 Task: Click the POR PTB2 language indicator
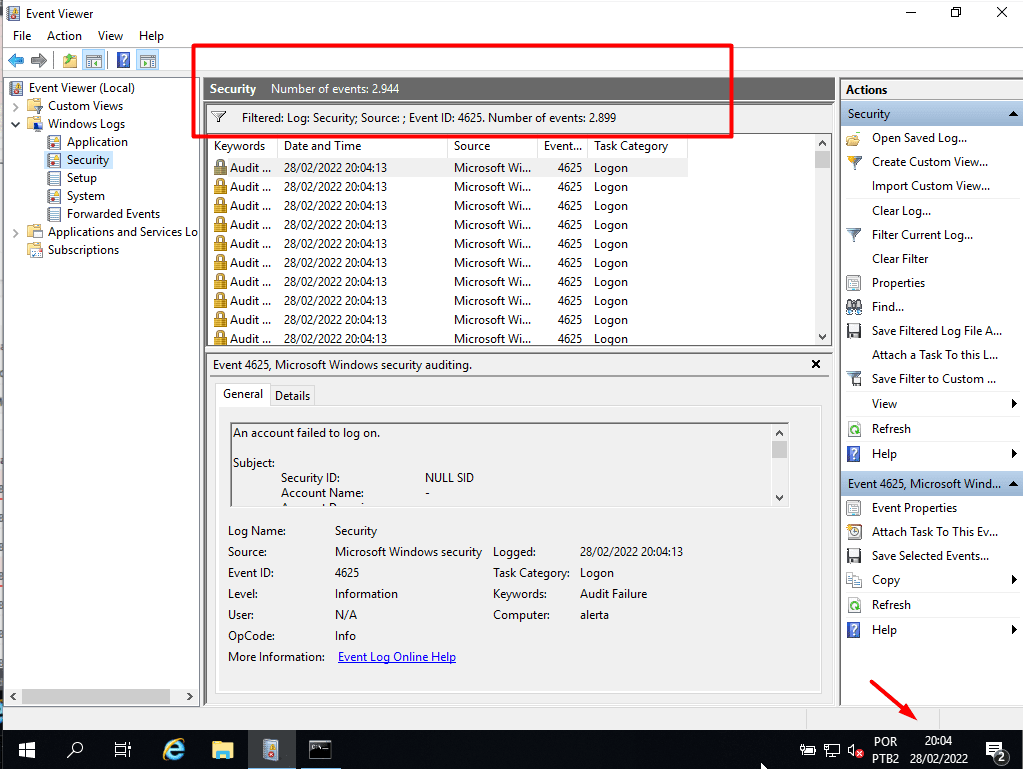tap(885, 749)
